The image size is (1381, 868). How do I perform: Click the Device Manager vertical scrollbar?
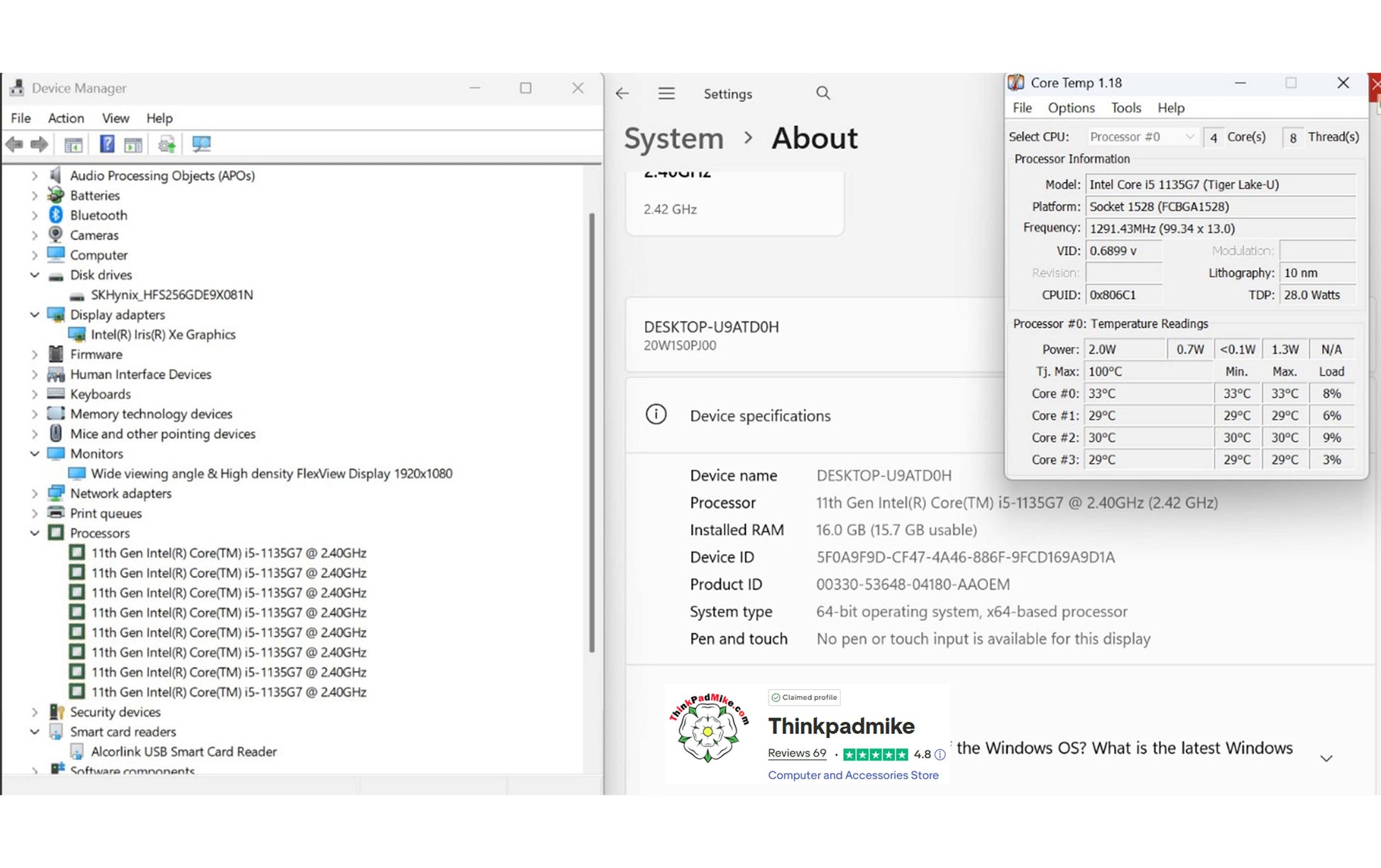coord(592,433)
